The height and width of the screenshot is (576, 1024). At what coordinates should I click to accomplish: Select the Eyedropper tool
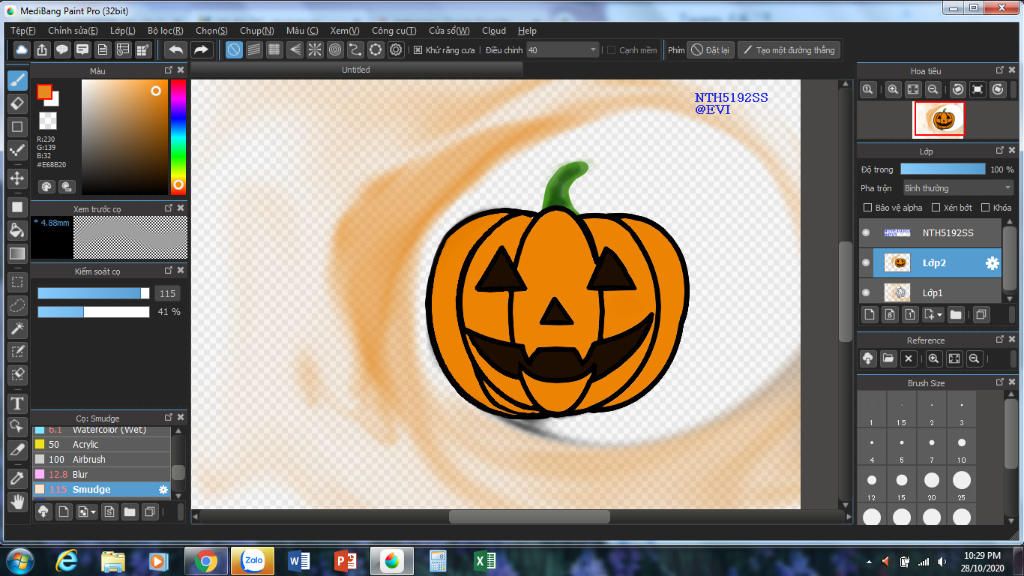point(18,478)
